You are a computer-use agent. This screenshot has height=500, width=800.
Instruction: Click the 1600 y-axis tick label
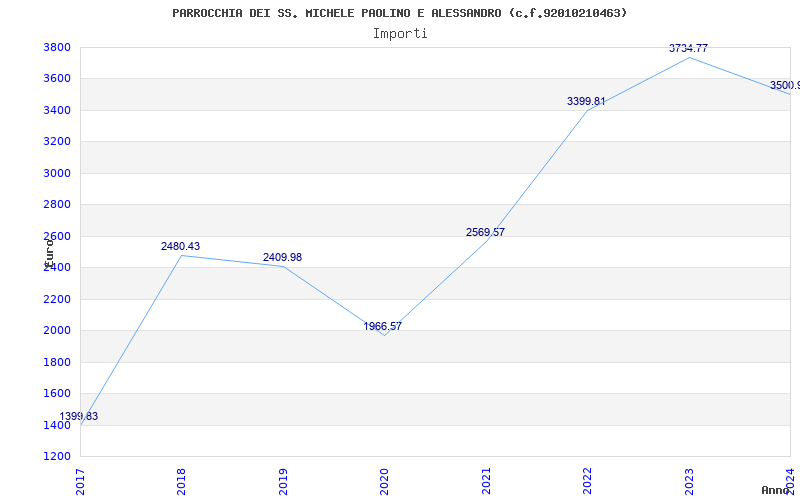pos(57,393)
